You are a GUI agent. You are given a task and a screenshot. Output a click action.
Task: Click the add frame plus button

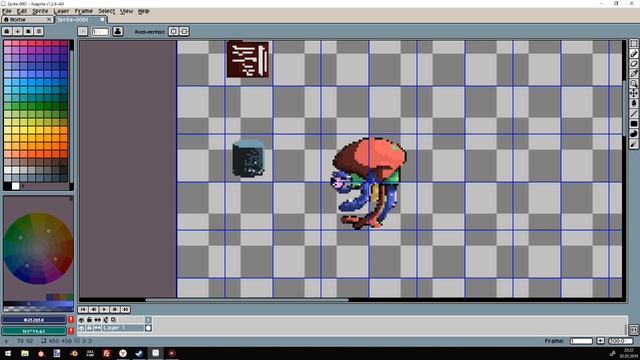click(600, 340)
